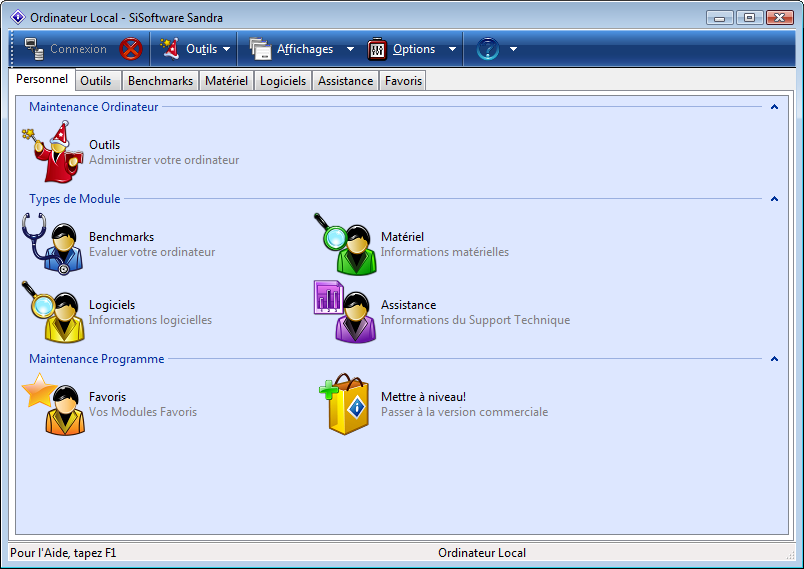Switch to the Benchmarks tab

tap(160, 81)
